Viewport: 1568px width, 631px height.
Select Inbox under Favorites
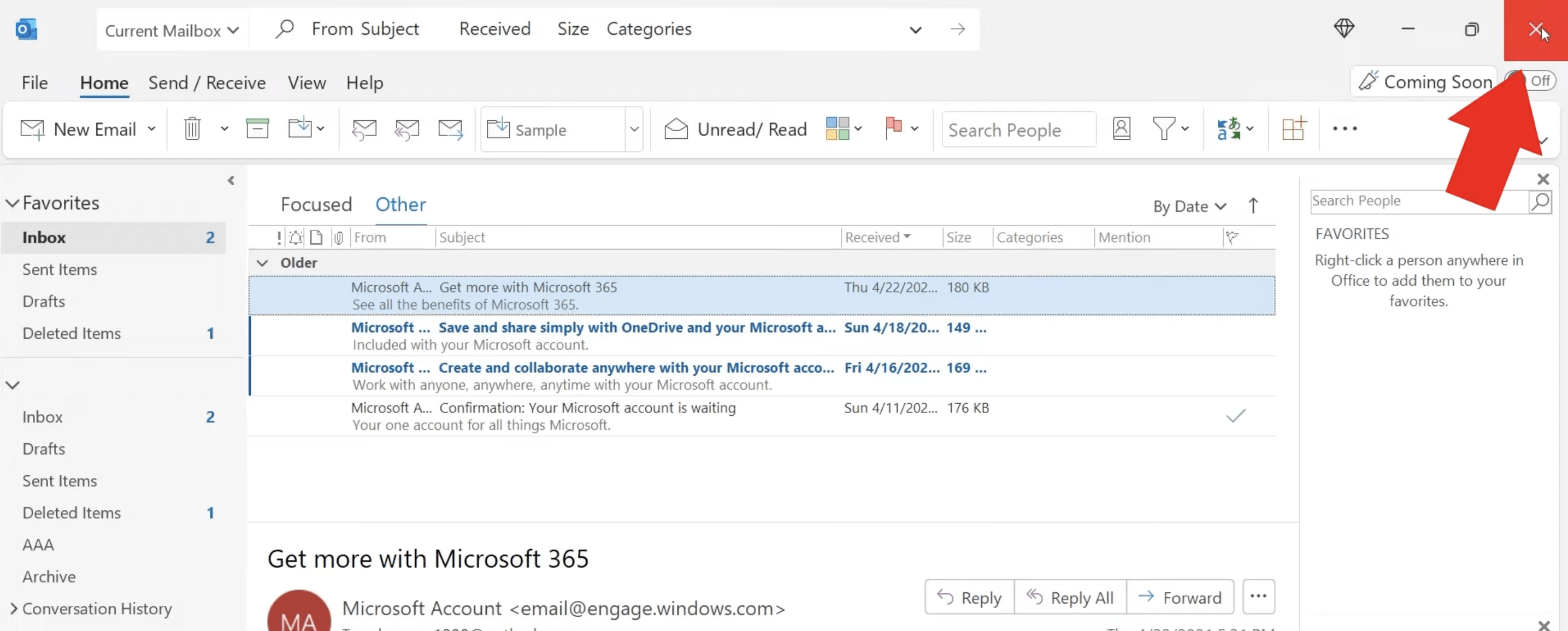[x=113, y=237]
